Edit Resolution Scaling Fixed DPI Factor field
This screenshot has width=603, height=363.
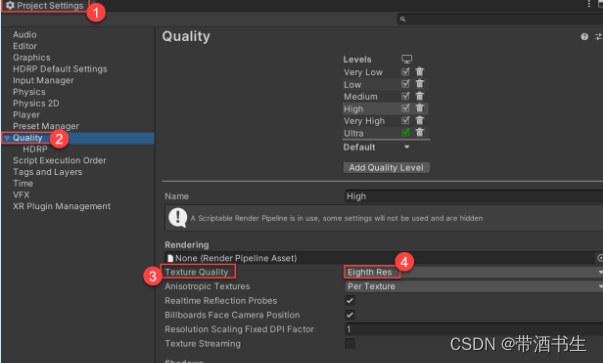tap(473, 329)
